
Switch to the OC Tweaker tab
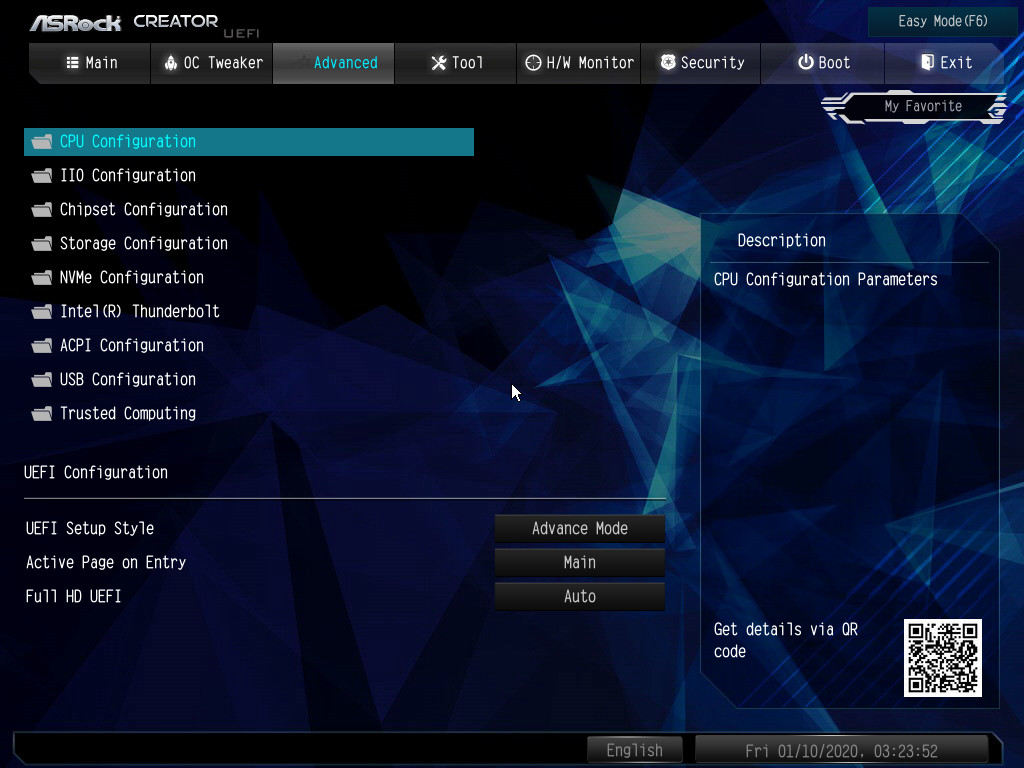click(212, 63)
